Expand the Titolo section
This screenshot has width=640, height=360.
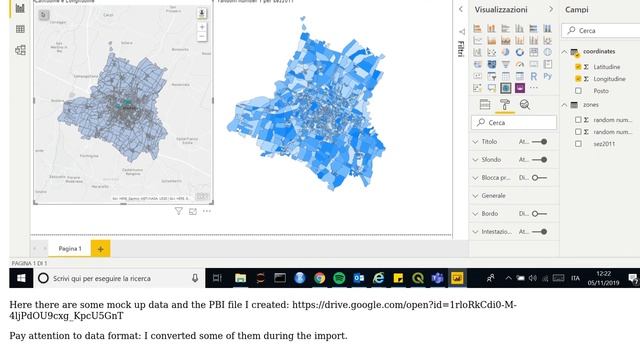click(x=475, y=142)
